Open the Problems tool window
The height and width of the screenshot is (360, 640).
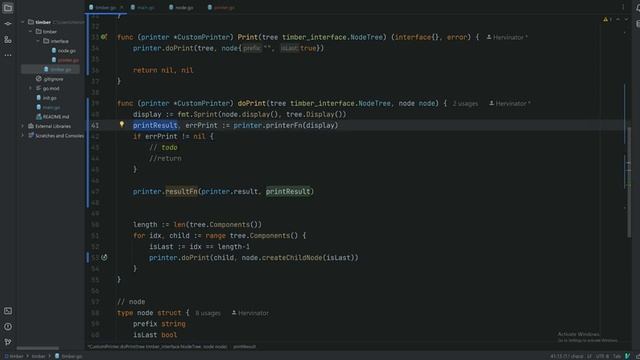[8, 327]
